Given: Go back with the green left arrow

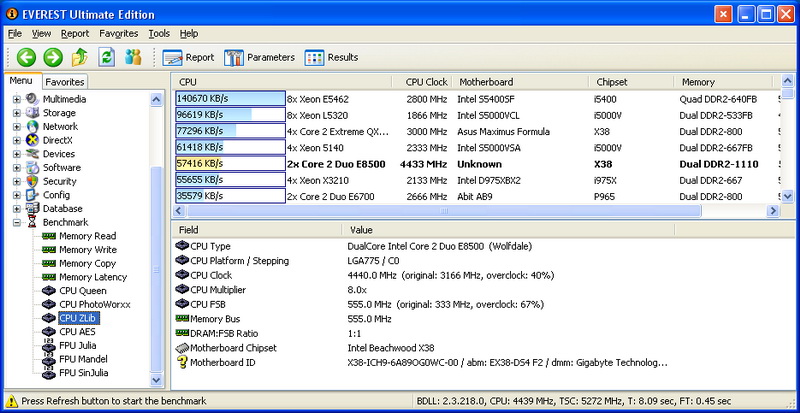Looking at the screenshot, I should click(x=26, y=57).
